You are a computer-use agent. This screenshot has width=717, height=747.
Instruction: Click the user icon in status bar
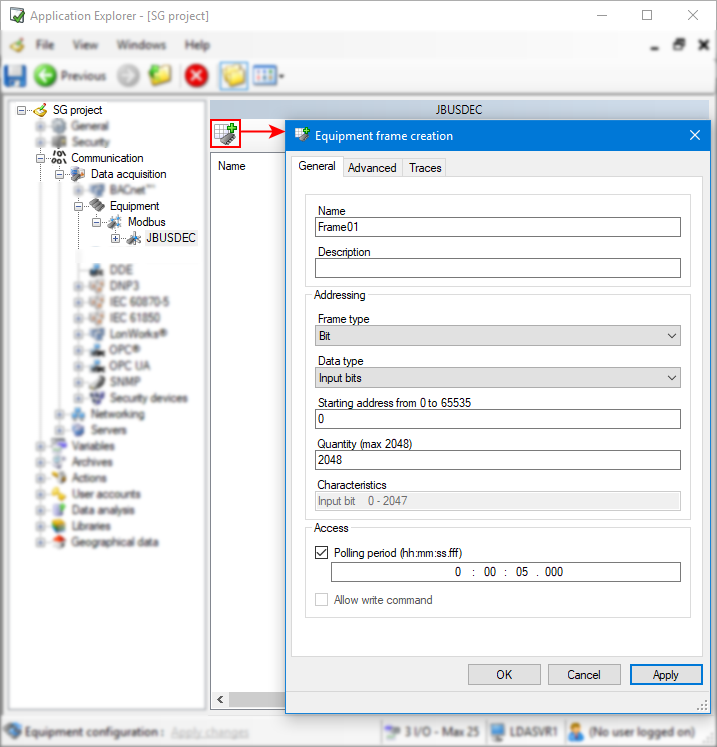click(575, 731)
